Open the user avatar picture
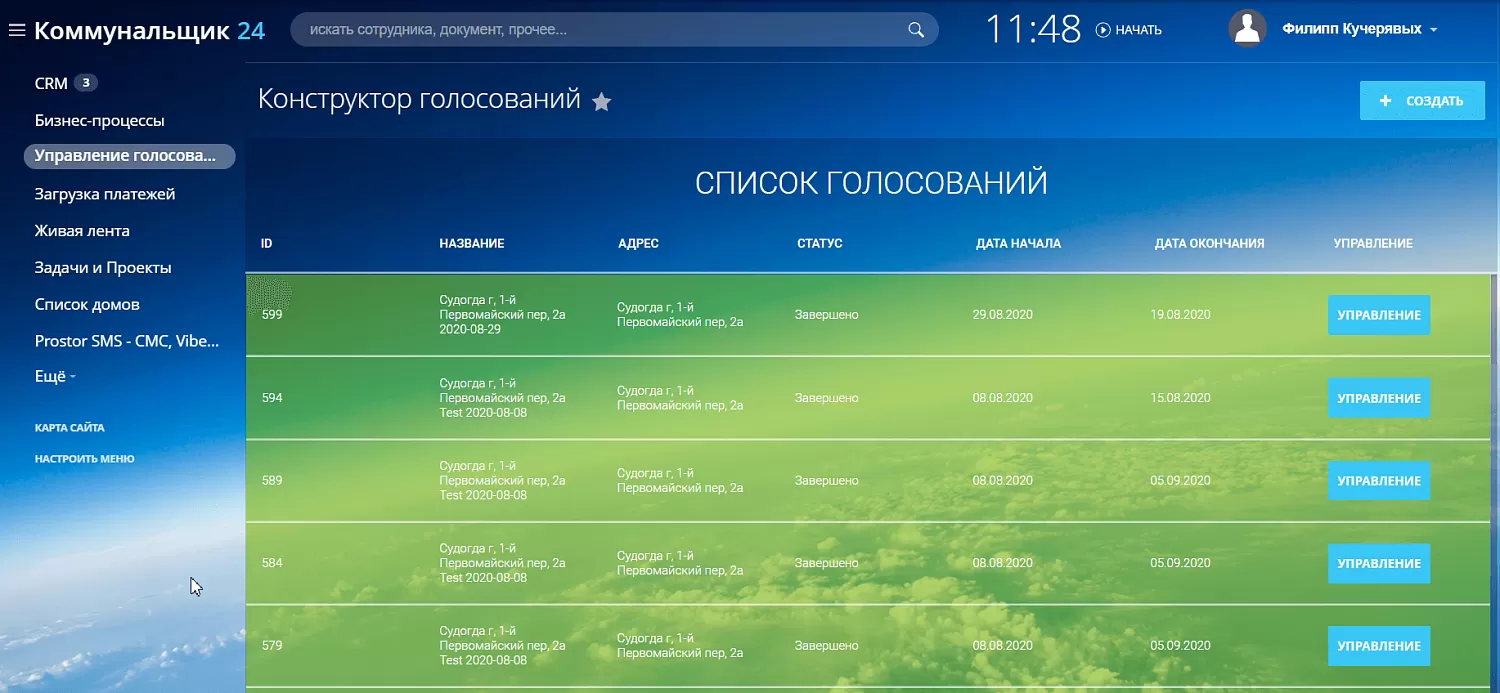Image resolution: width=1500 pixels, height=693 pixels. [x=1248, y=28]
